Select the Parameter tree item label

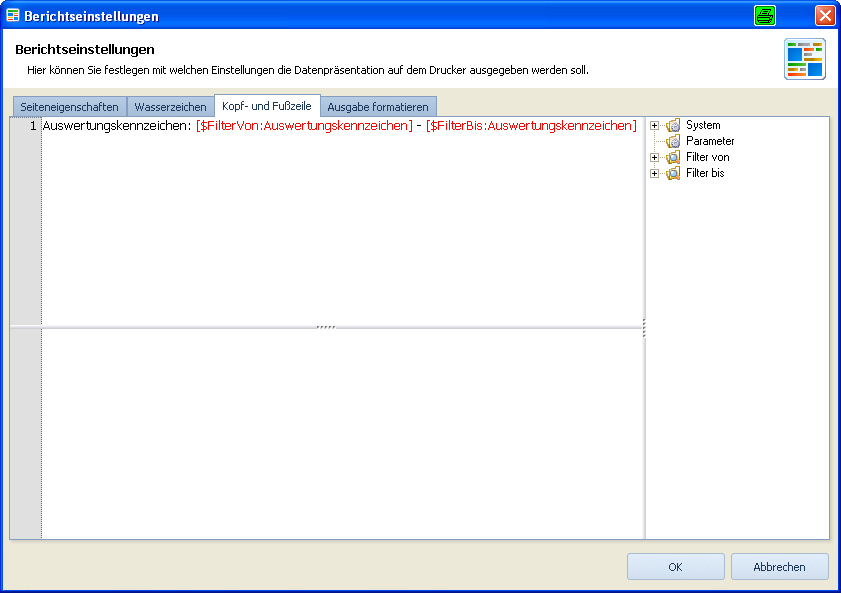point(710,142)
